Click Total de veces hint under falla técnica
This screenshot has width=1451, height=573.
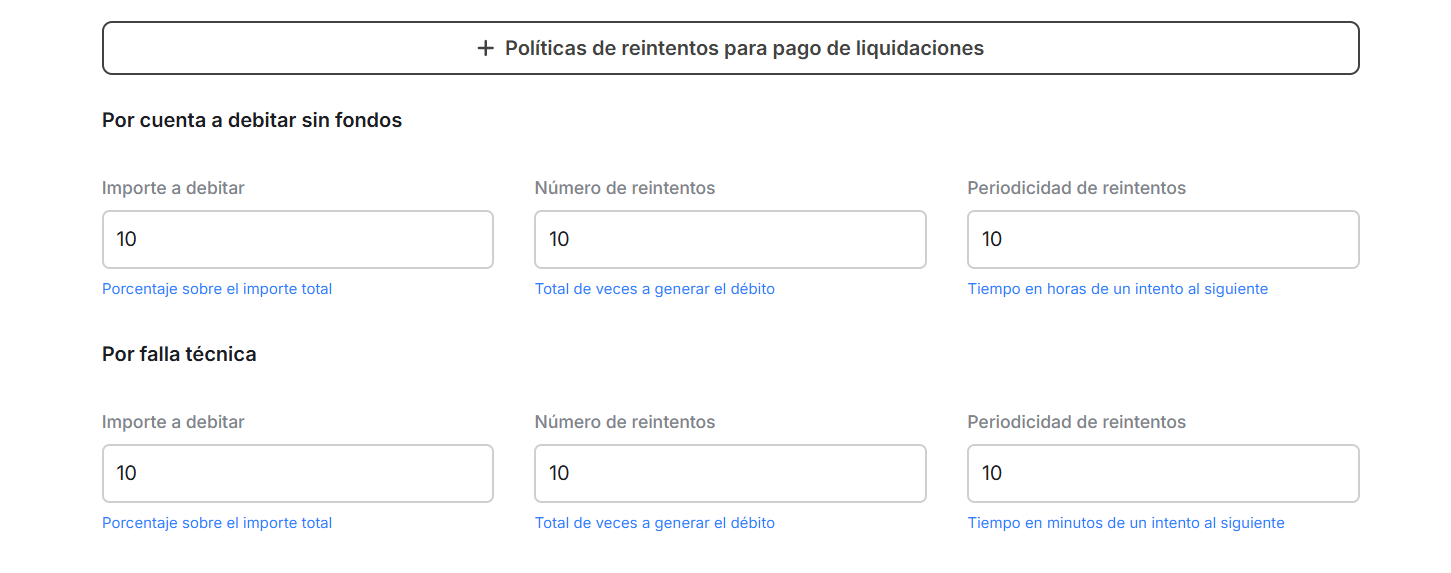654,523
